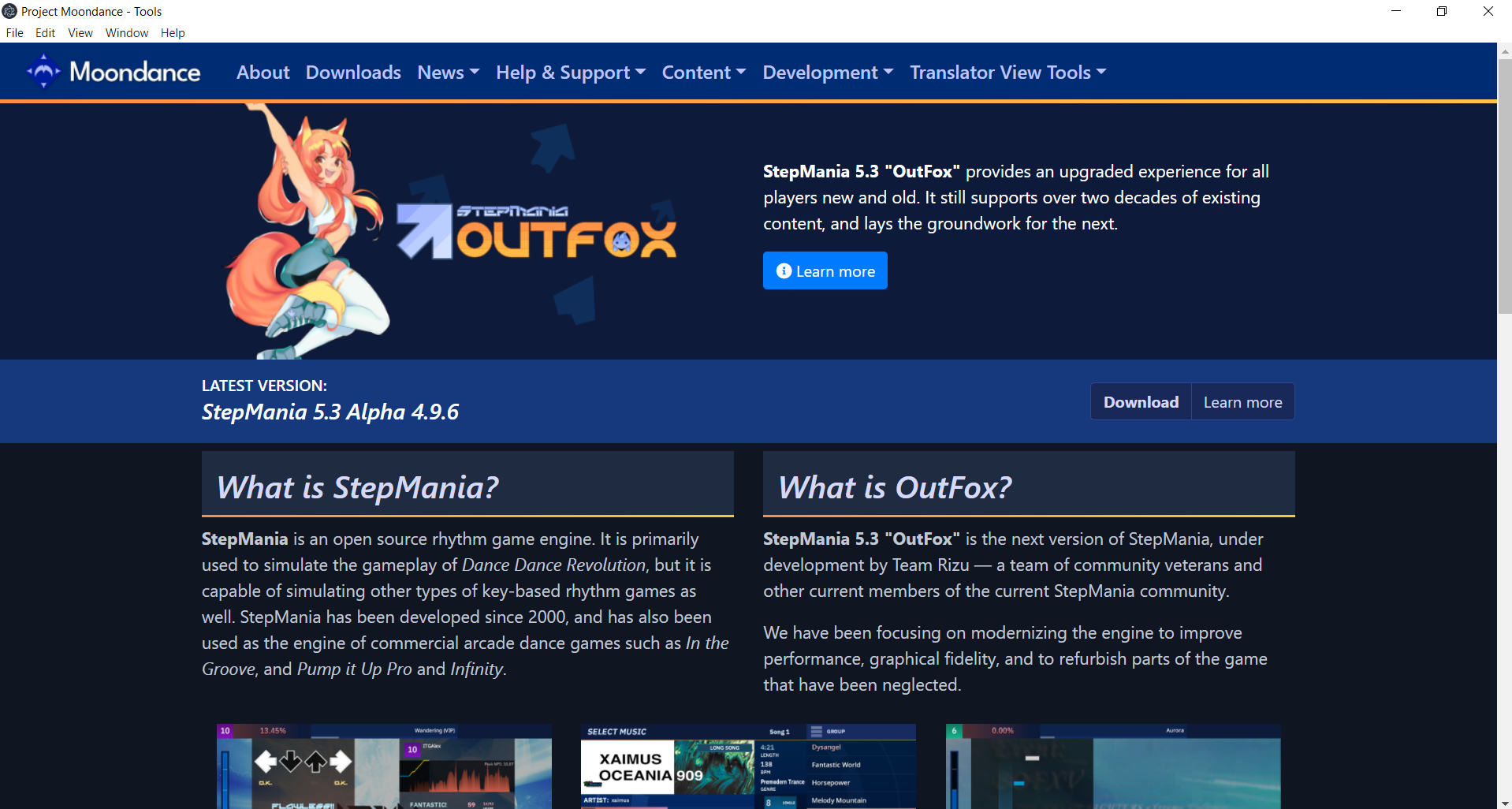
Task: Expand the News dropdown
Action: (448, 73)
